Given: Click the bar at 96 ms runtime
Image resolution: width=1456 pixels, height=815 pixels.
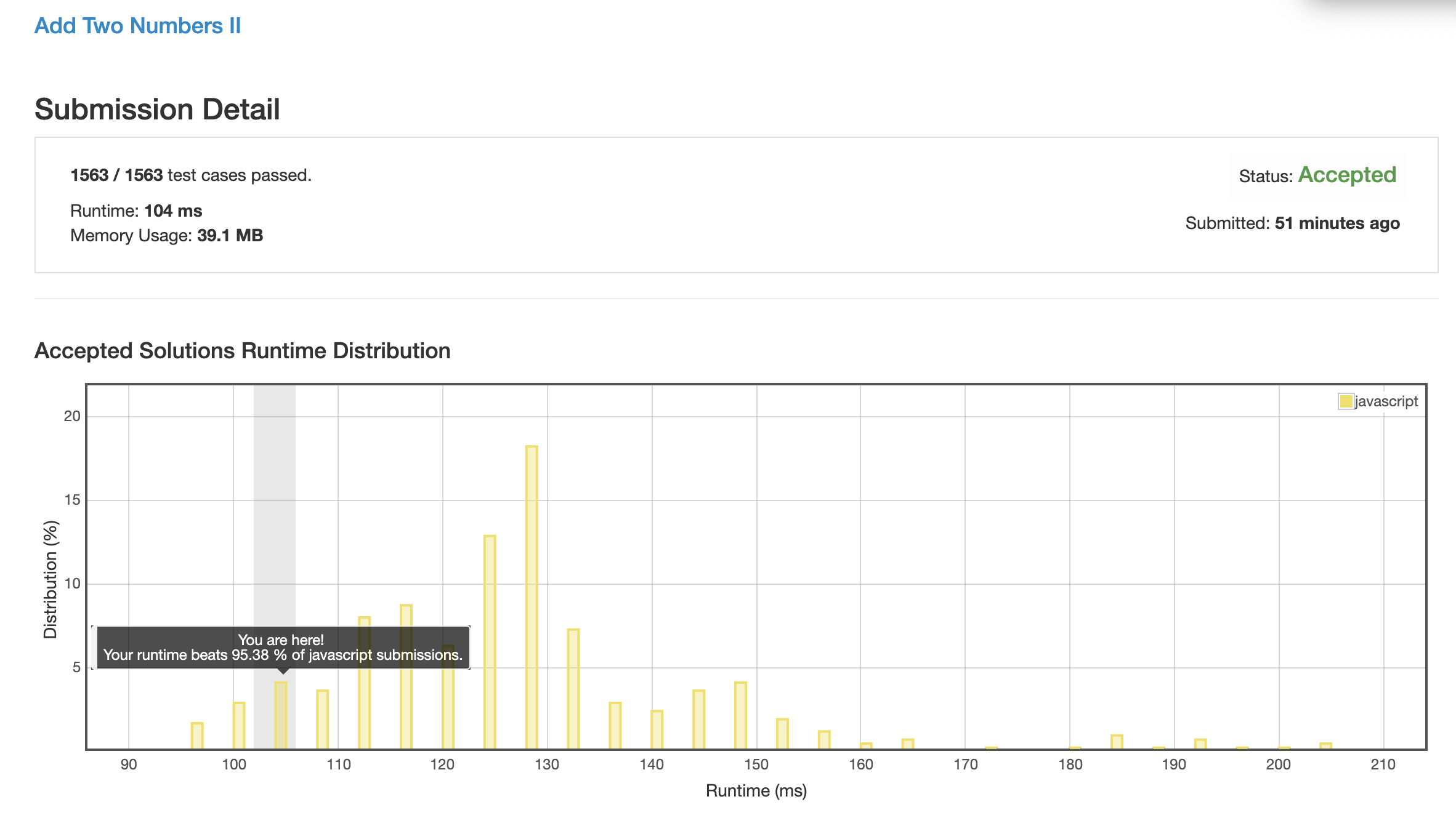Looking at the screenshot, I should click(197, 736).
